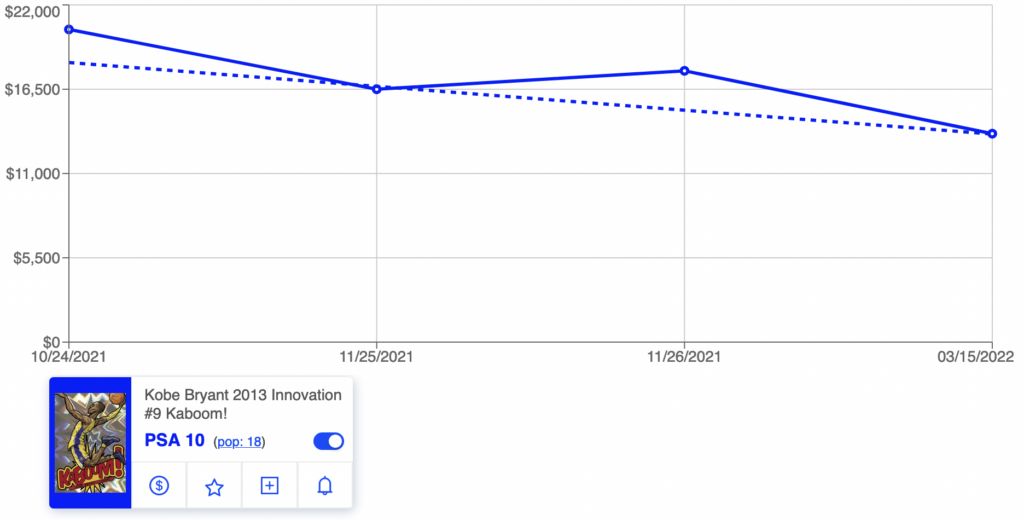Select the 10/24/2021 data point
1024x520 pixels.
pyautogui.click(x=69, y=29)
